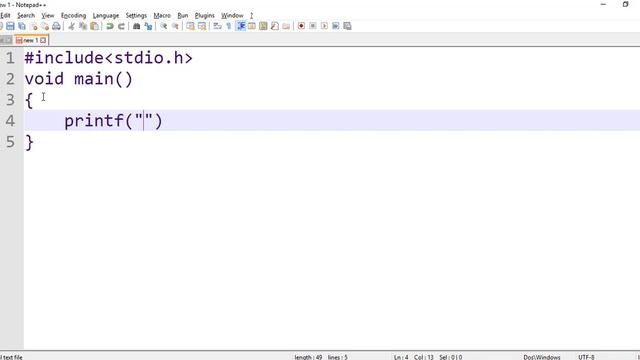Toggle Show All Characters pilcrow icon
This screenshot has width=640, height=360.
click(x=229, y=26)
